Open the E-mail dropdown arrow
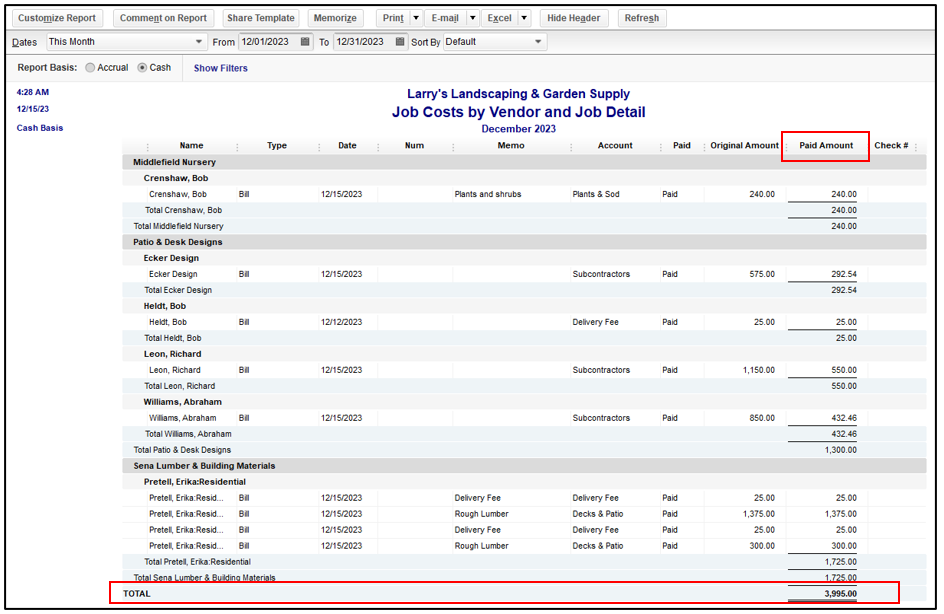 pyautogui.click(x=473, y=18)
